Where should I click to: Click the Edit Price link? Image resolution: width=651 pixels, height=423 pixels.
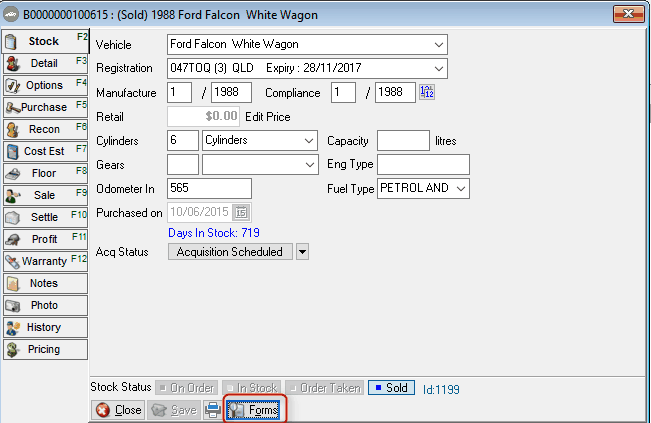click(268, 117)
